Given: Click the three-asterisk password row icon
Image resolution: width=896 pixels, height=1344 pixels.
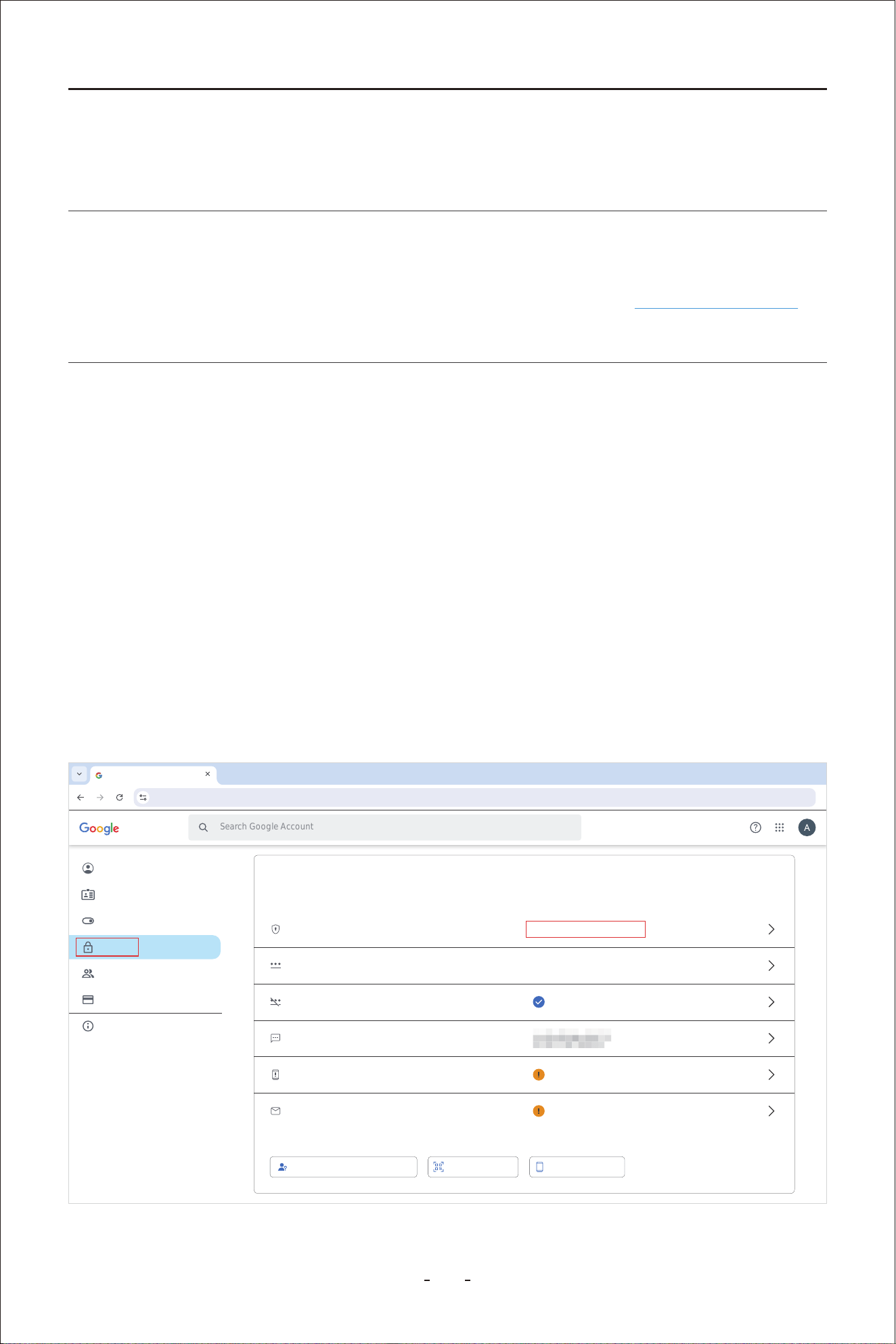Looking at the screenshot, I should 275,965.
